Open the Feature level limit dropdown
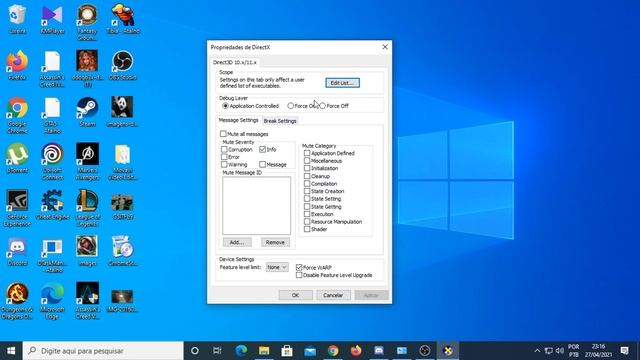This screenshot has width=640, height=360. point(277,267)
